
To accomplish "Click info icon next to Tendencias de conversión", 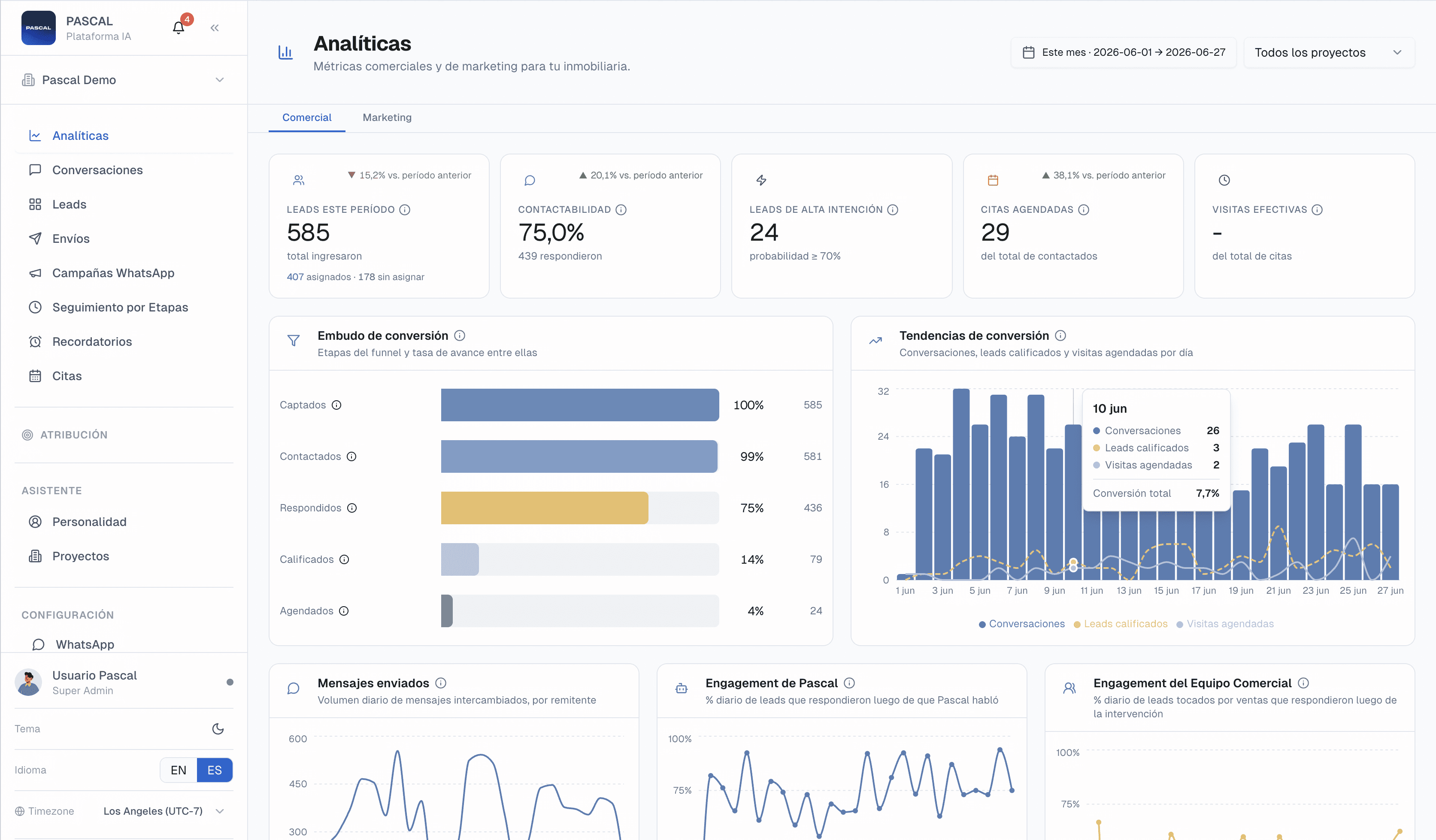I will pyautogui.click(x=1060, y=335).
